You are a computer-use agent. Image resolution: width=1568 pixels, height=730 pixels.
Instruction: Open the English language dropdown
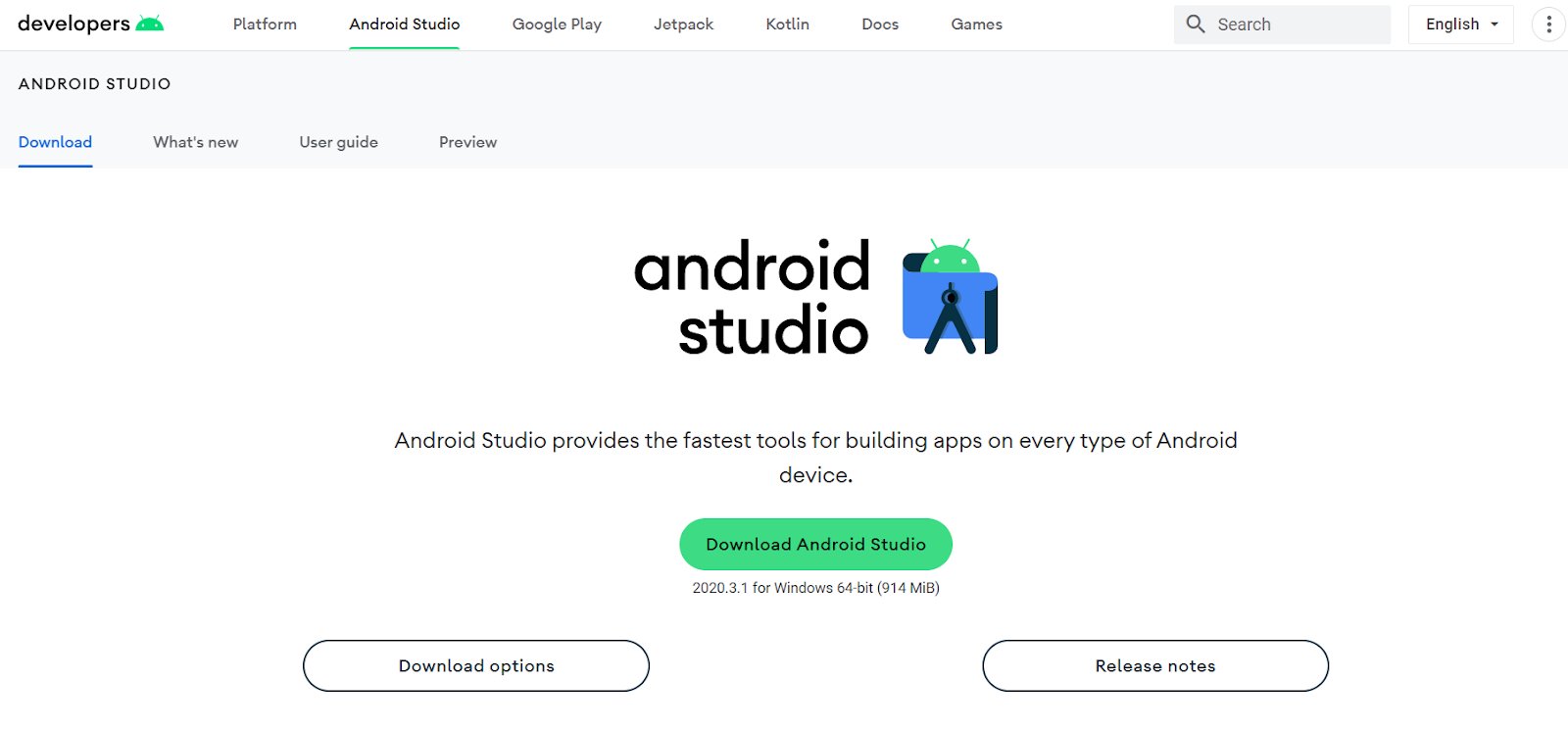coord(1461,24)
